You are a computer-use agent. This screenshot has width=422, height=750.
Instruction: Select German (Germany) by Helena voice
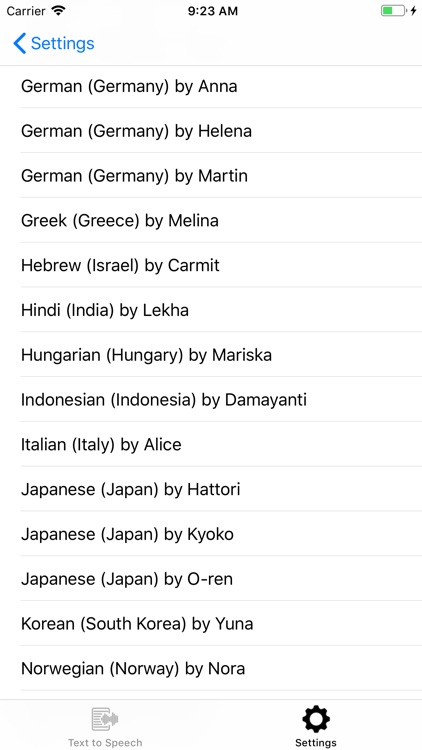(x=211, y=131)
